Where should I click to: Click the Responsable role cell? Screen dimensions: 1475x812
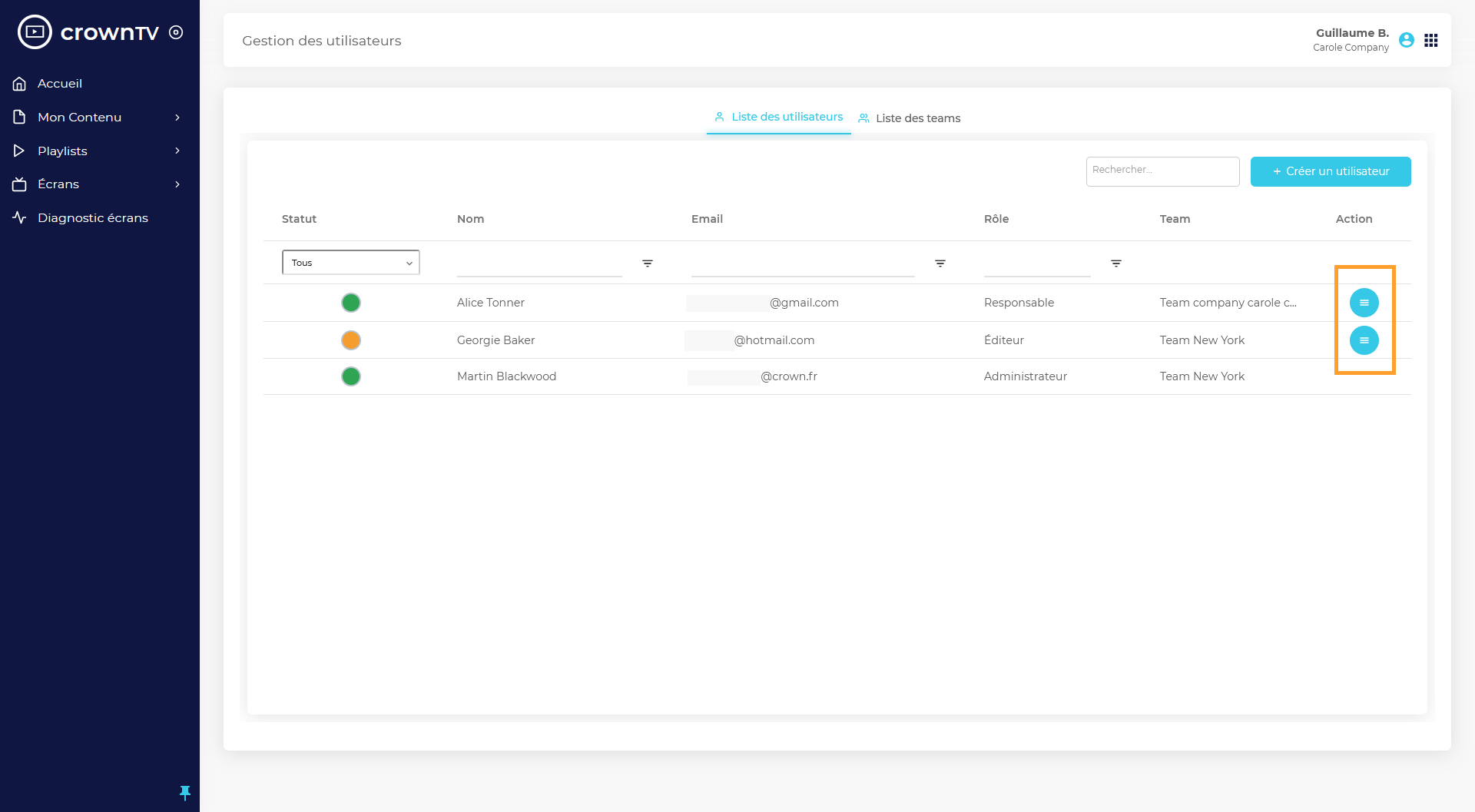pos(1019,303)
